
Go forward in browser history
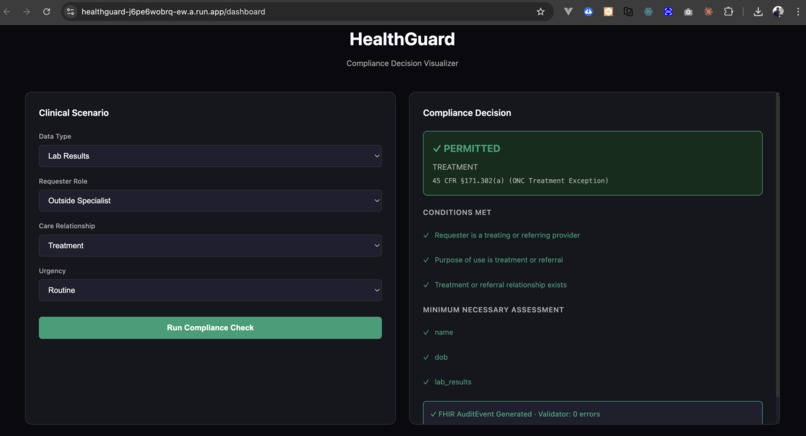26,11
